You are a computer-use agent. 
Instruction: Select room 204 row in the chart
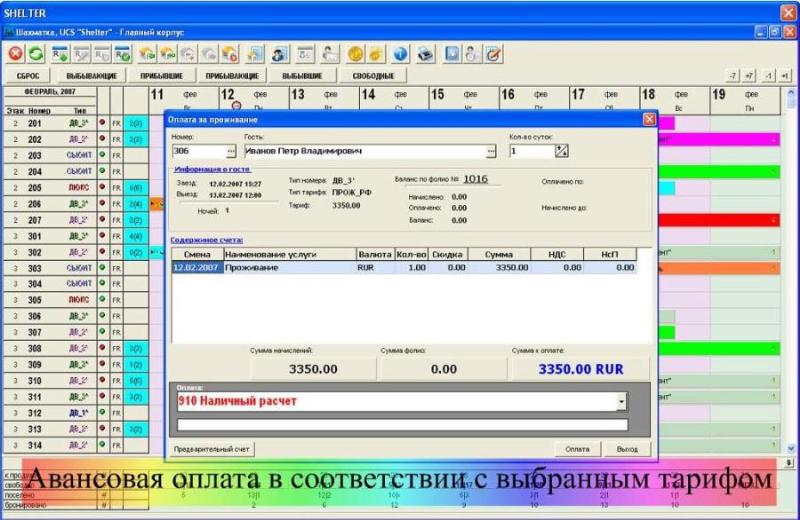pyautogui.click(x=50, y=171)
